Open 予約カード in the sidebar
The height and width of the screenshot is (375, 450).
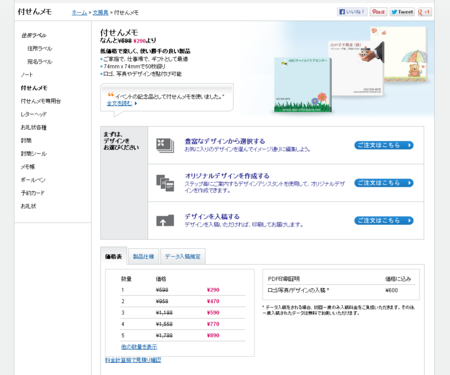point(32,193)
